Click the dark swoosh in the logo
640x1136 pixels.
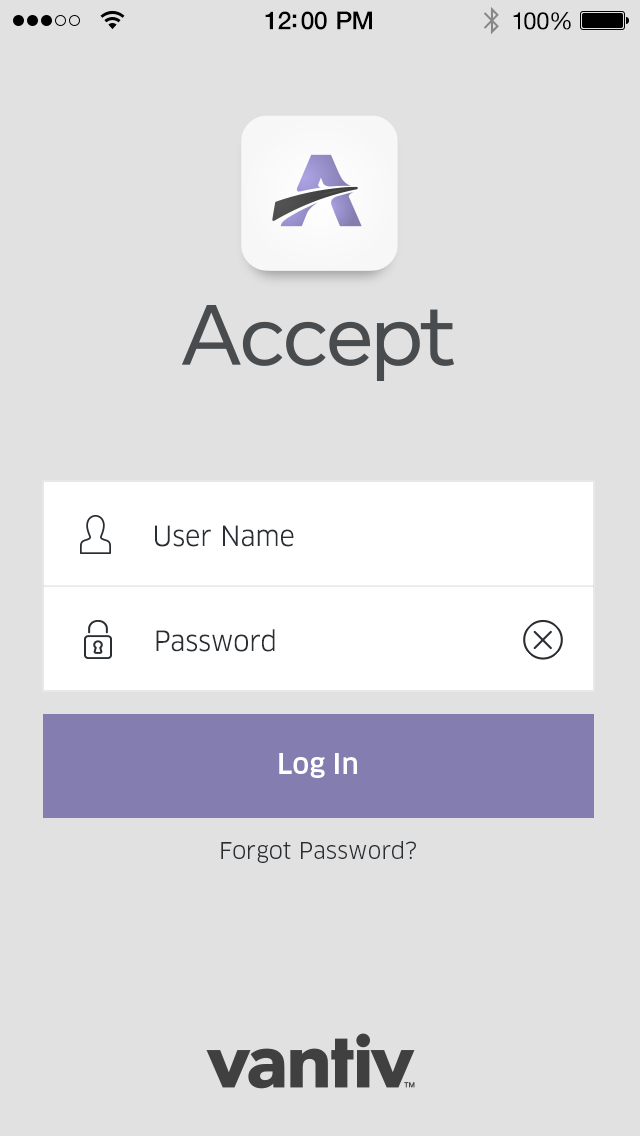(315, 203)
